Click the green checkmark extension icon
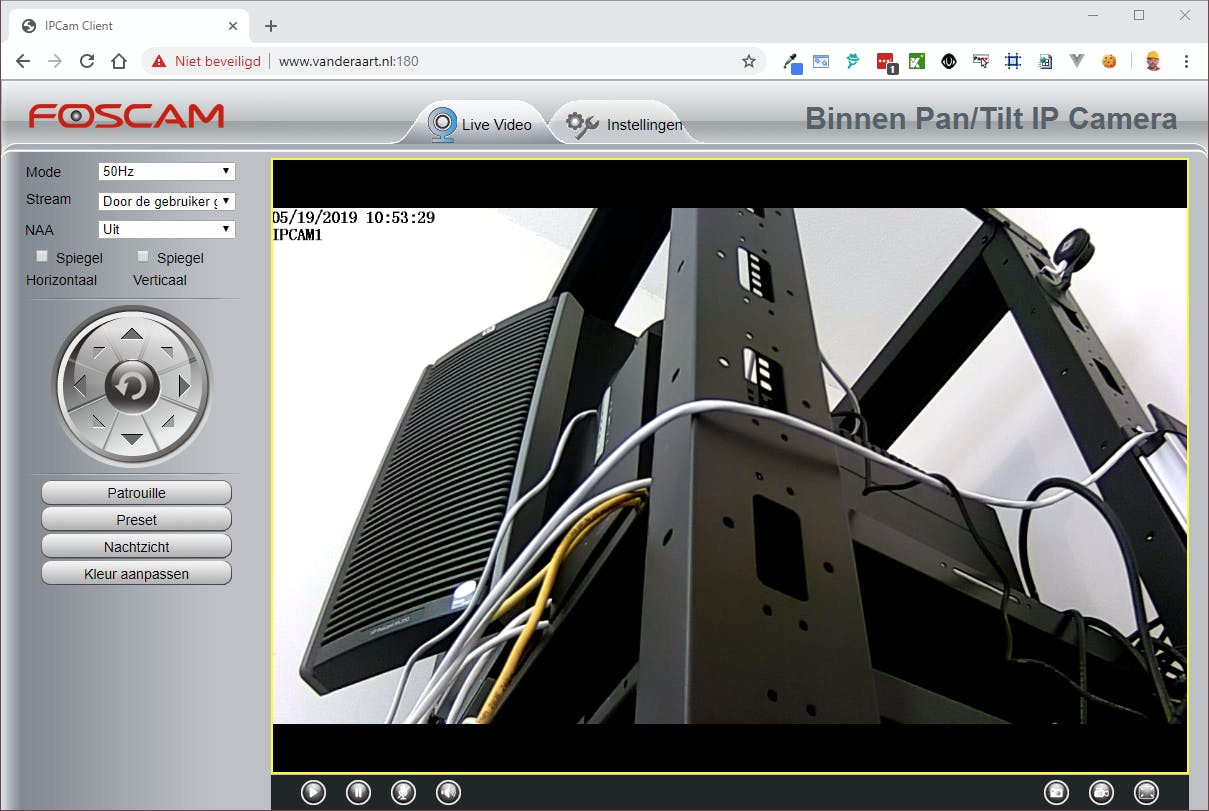This screenshot has width=1209, height=811. click(917, 61)
